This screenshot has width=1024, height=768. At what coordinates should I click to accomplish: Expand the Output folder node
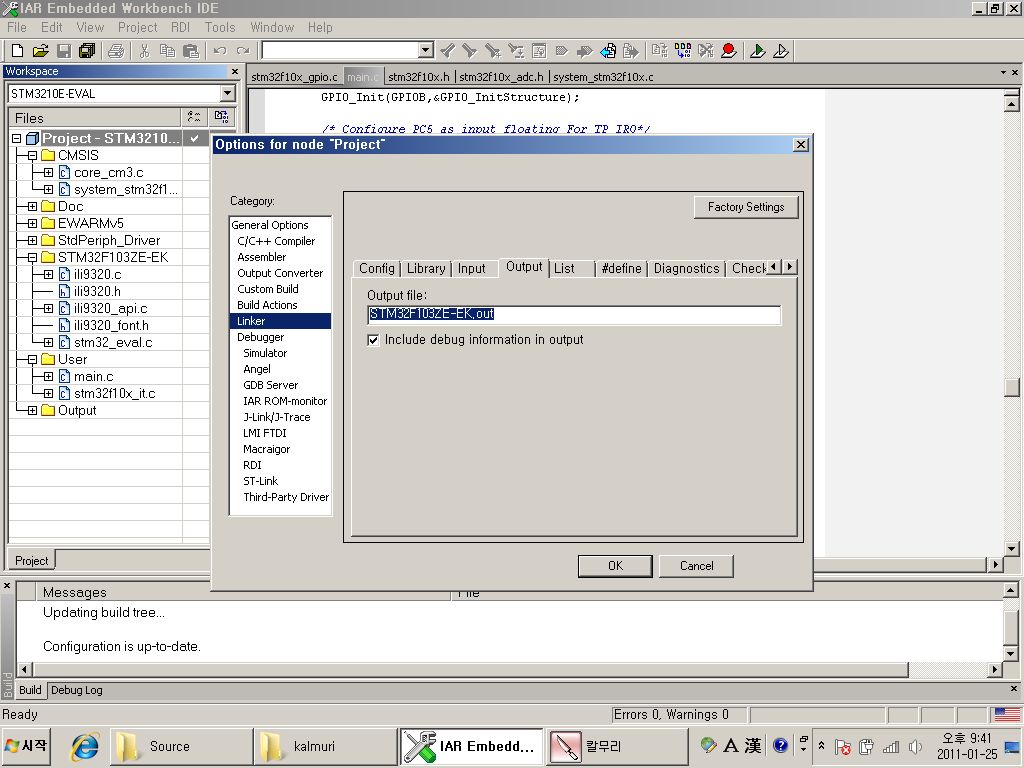click(x=32, y=410)
